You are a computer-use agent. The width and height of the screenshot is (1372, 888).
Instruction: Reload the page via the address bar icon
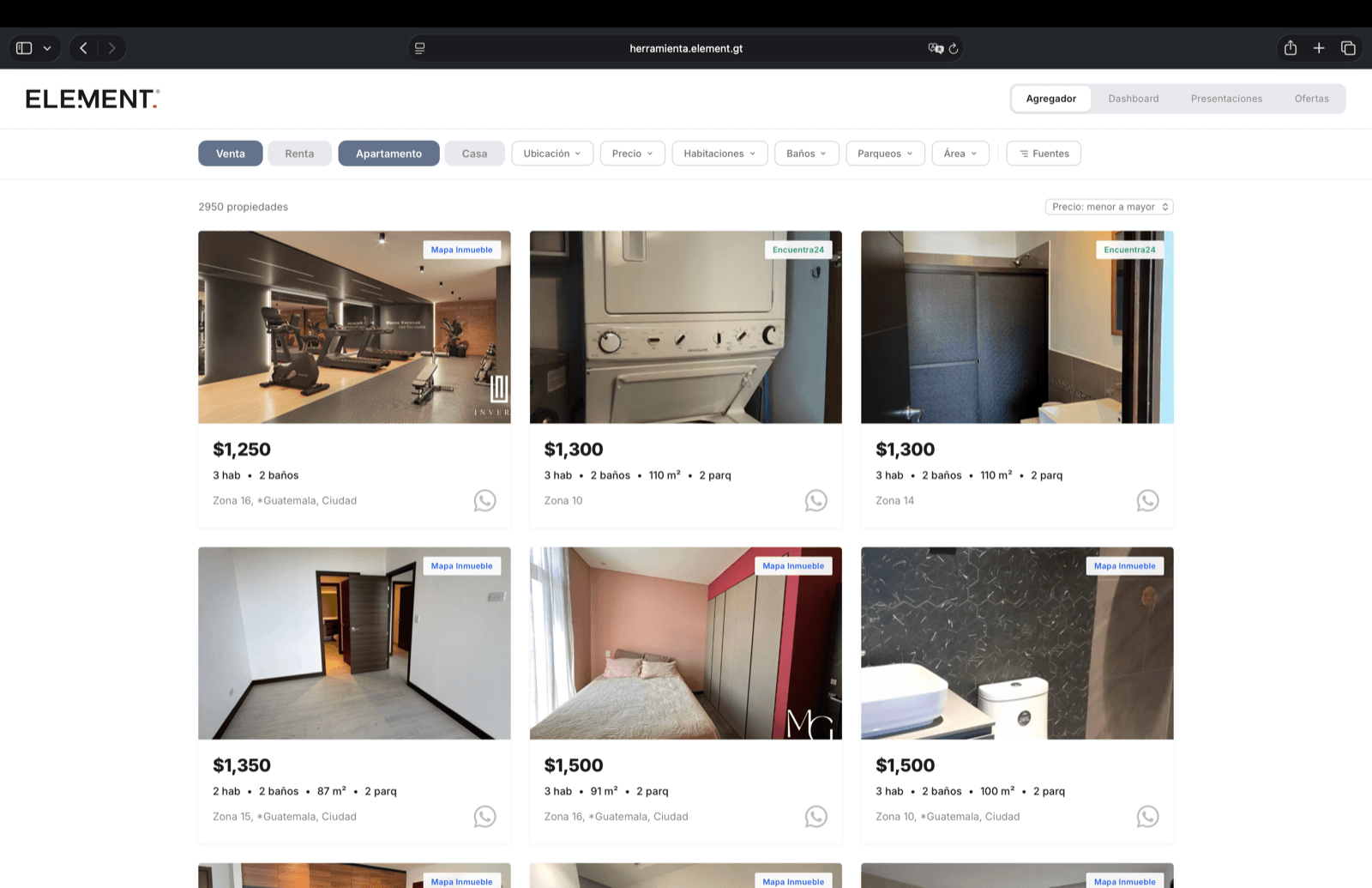(x=954, y=48)
